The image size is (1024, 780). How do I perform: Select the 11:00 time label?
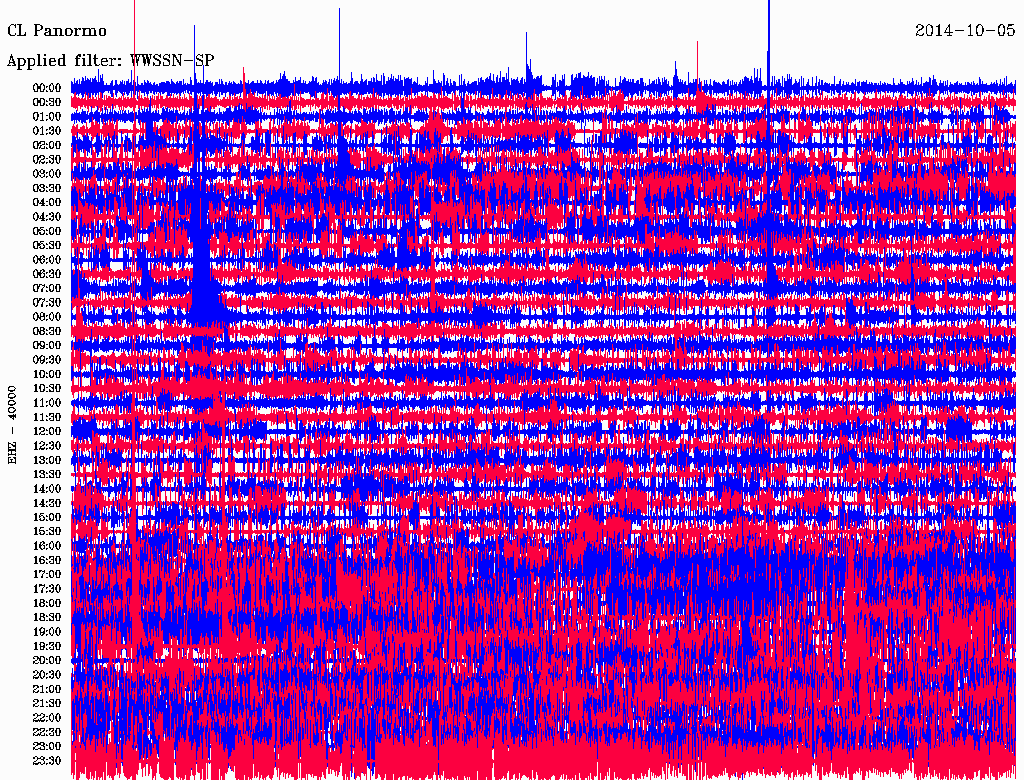pyautogui.click(x=47, y=402)
